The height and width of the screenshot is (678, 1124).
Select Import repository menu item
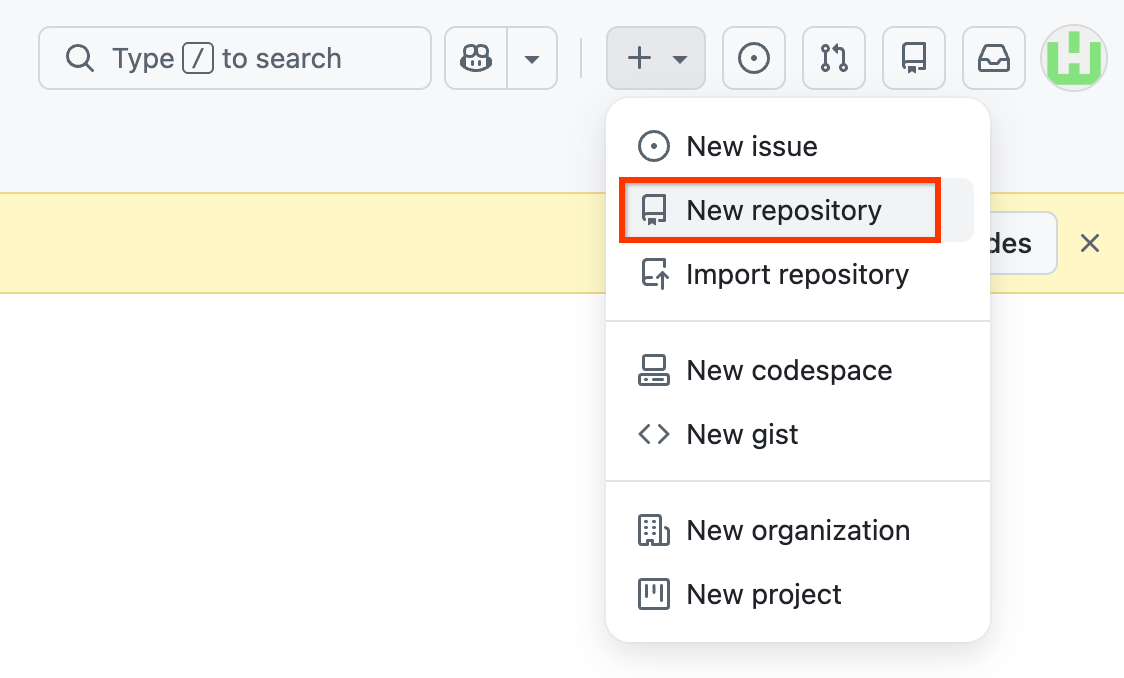[797, 274]
